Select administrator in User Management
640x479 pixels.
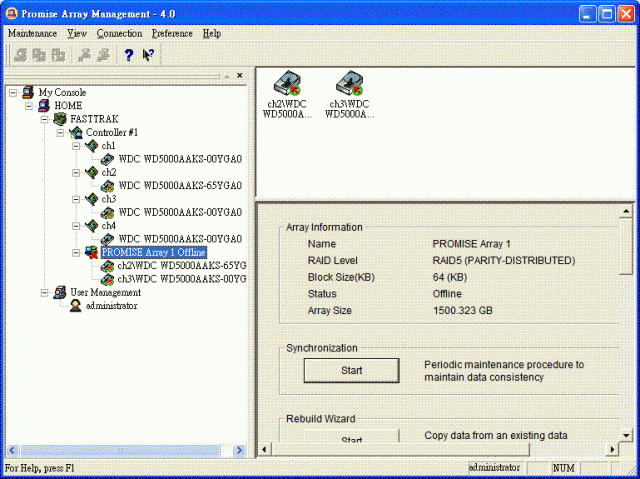111,306
